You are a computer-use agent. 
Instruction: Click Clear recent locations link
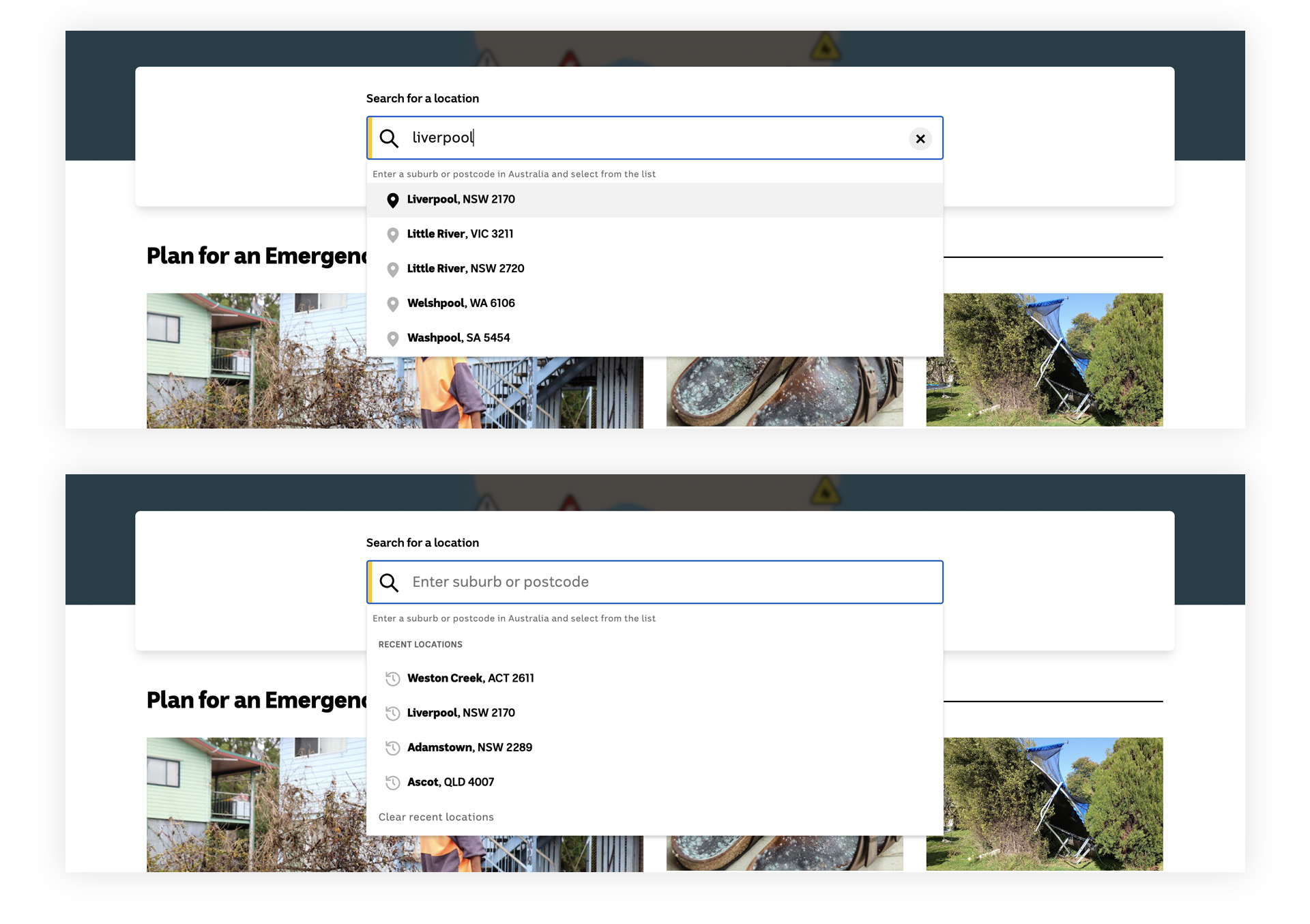pyautogui.click(x=436, y=817)
